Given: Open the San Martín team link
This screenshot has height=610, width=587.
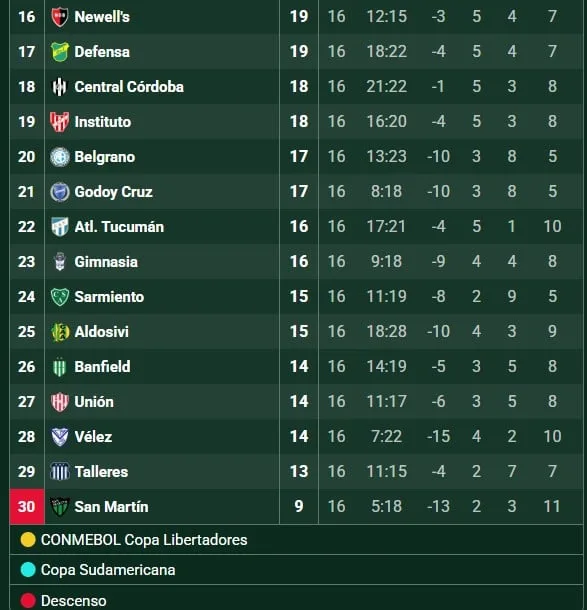Looking at the screenshot, I should click(x=111, y=507).
